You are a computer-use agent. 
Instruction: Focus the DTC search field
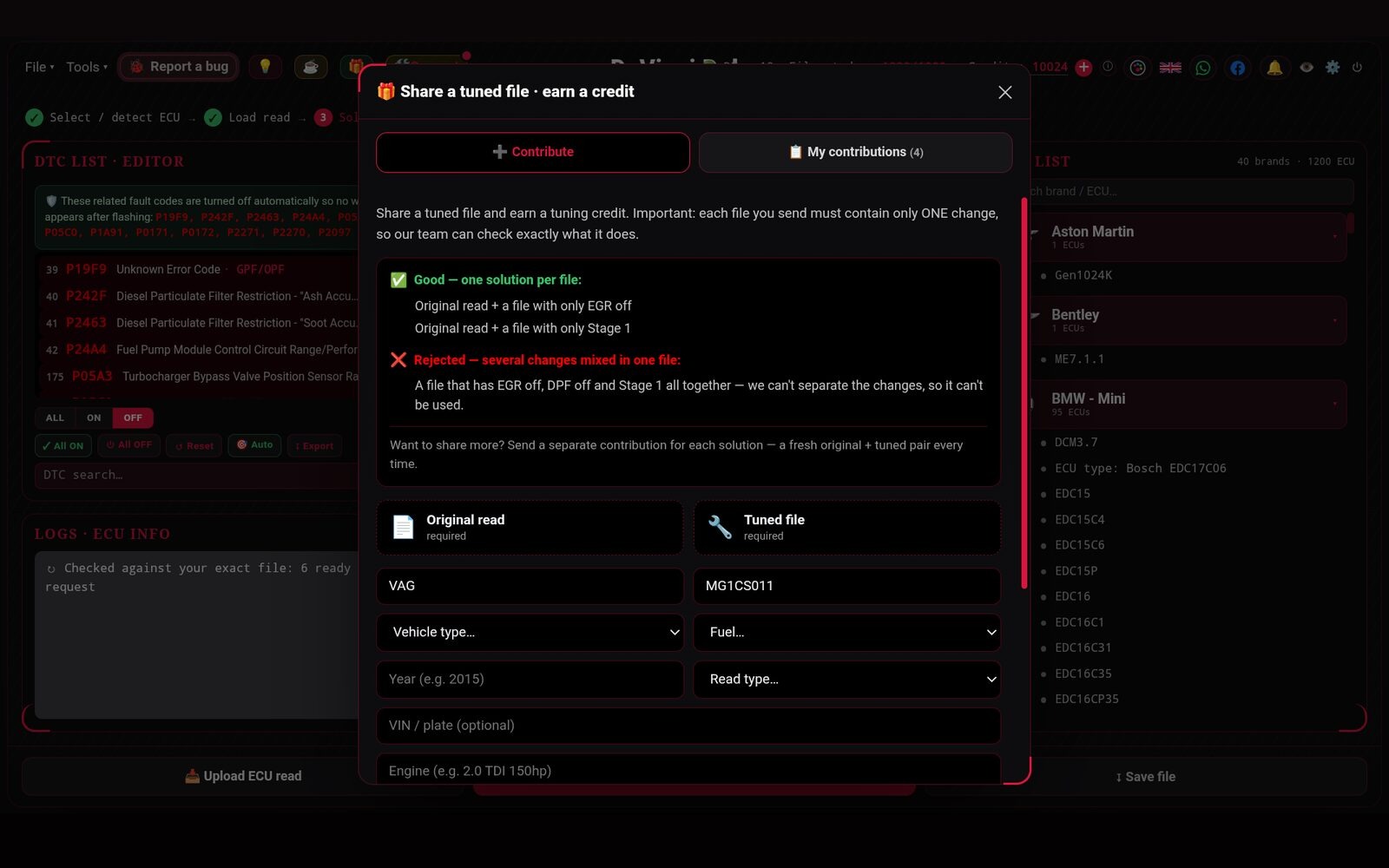point(196,475)
